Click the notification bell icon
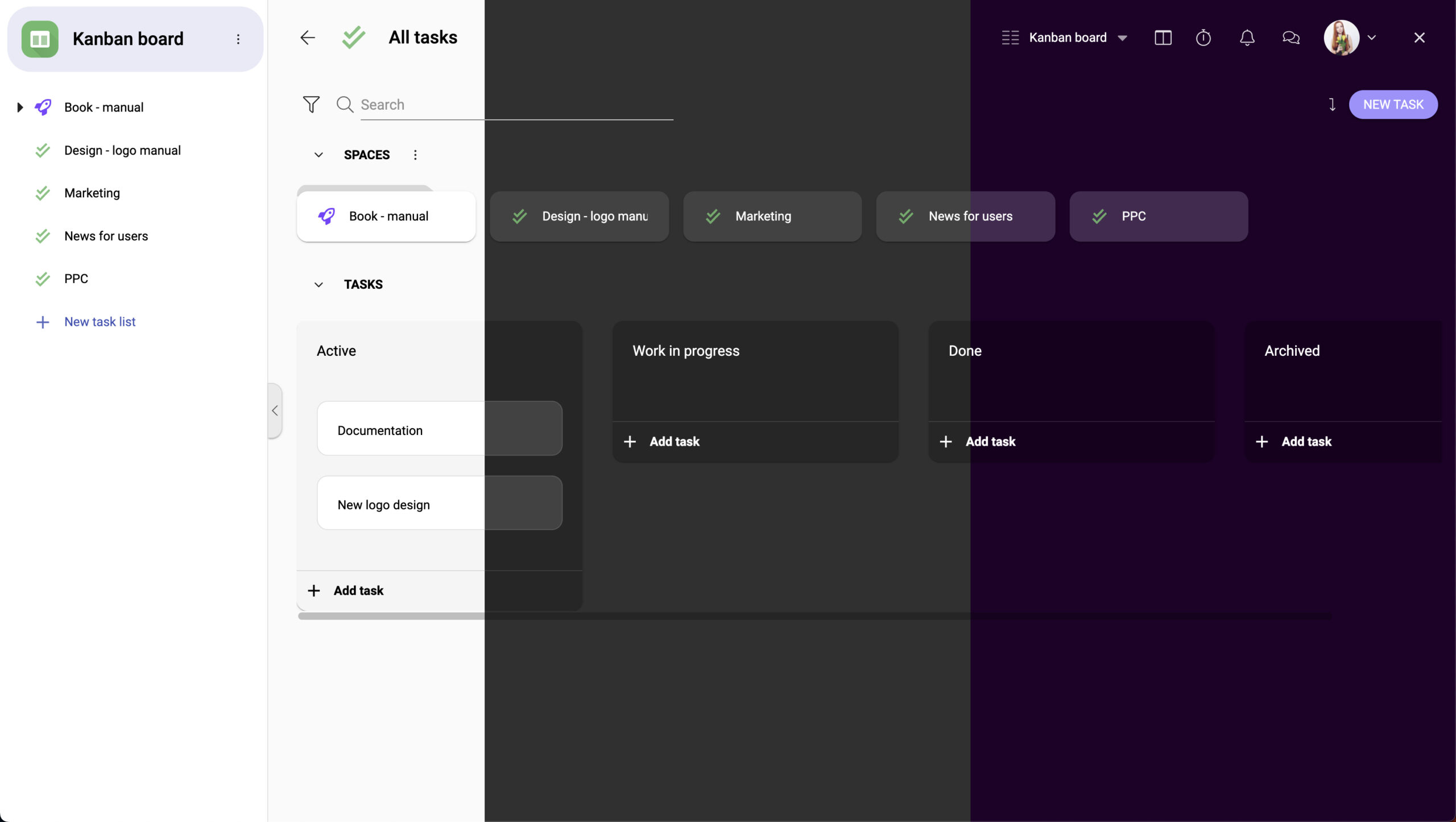The height and width of the screenshot is (822, 1456). pyautogui.click(x=1247, y=37)
